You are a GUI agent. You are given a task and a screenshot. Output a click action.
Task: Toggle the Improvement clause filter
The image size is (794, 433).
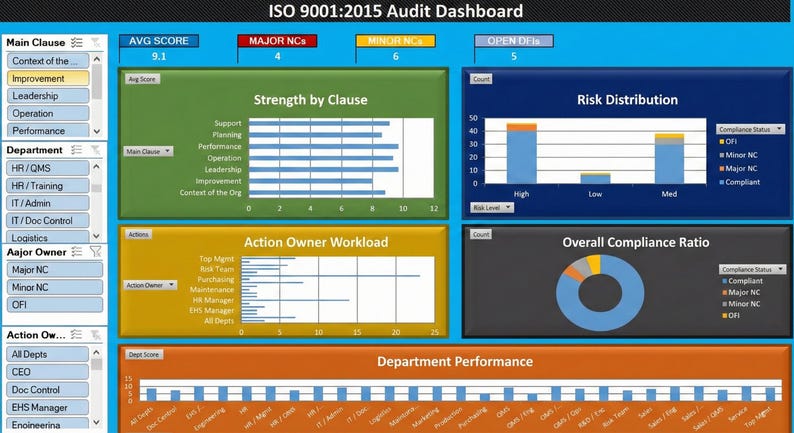(48, 78)
